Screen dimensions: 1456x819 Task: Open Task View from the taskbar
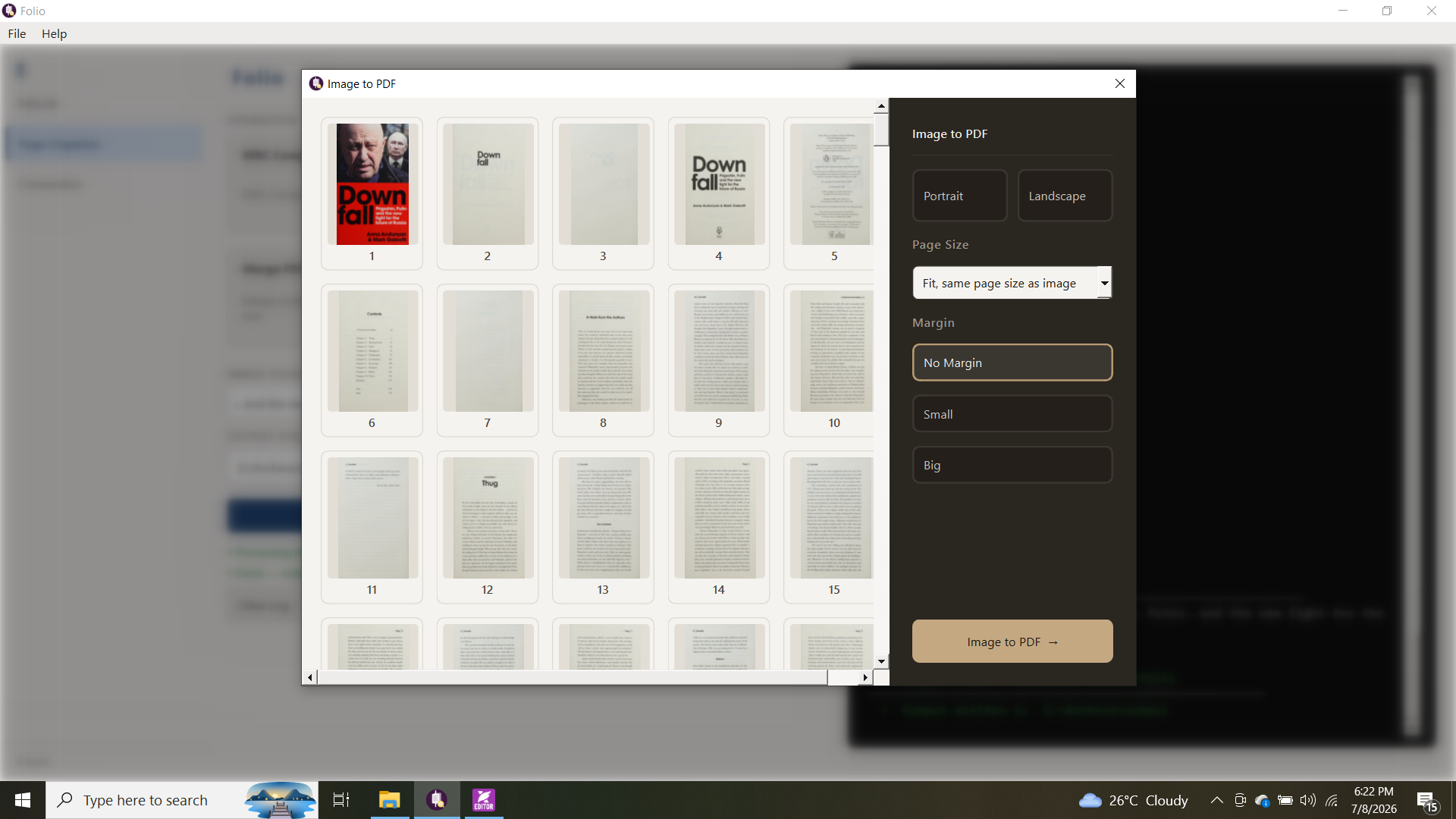[341, 800]
